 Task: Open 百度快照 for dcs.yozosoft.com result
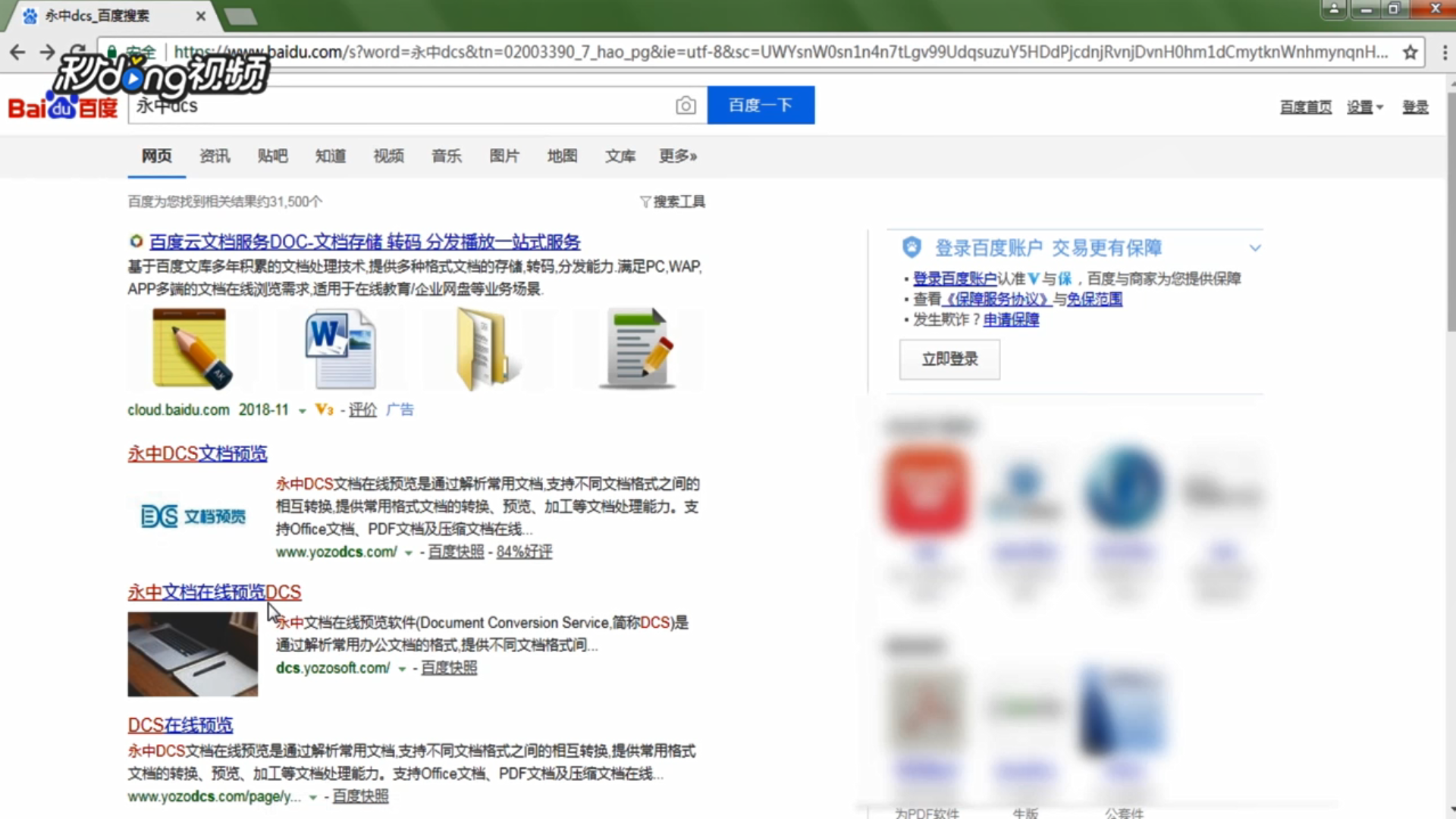click(449, 667)
